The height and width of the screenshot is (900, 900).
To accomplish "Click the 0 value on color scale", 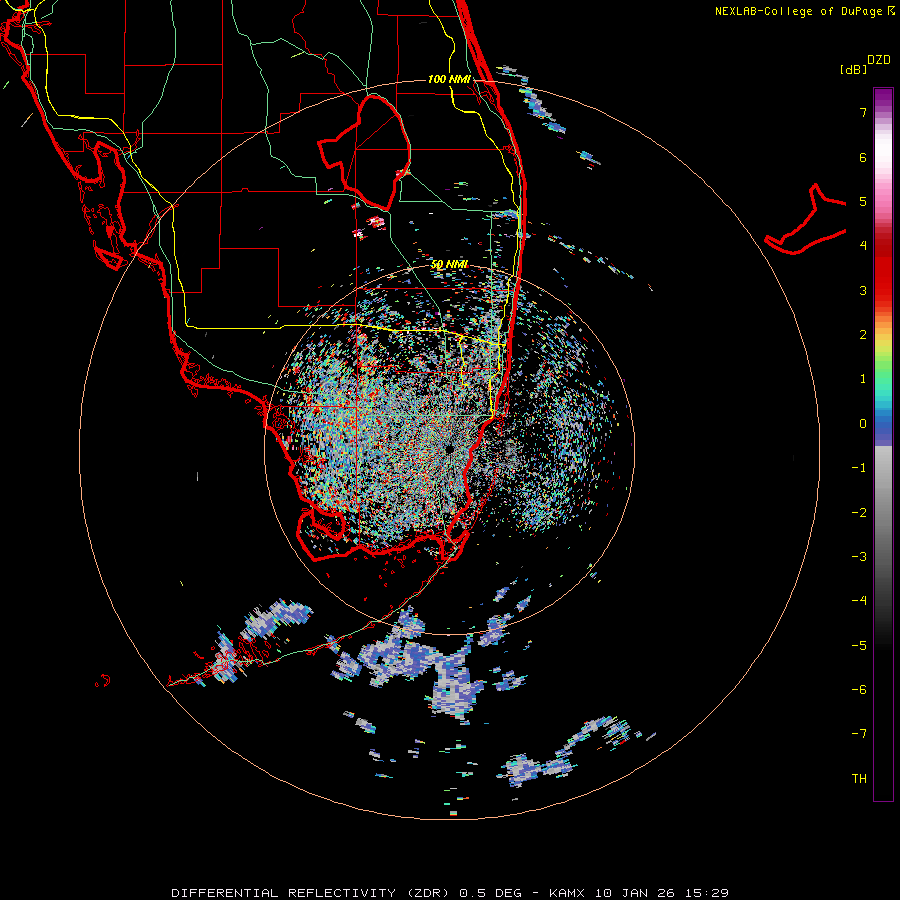I will coord(863,424).
